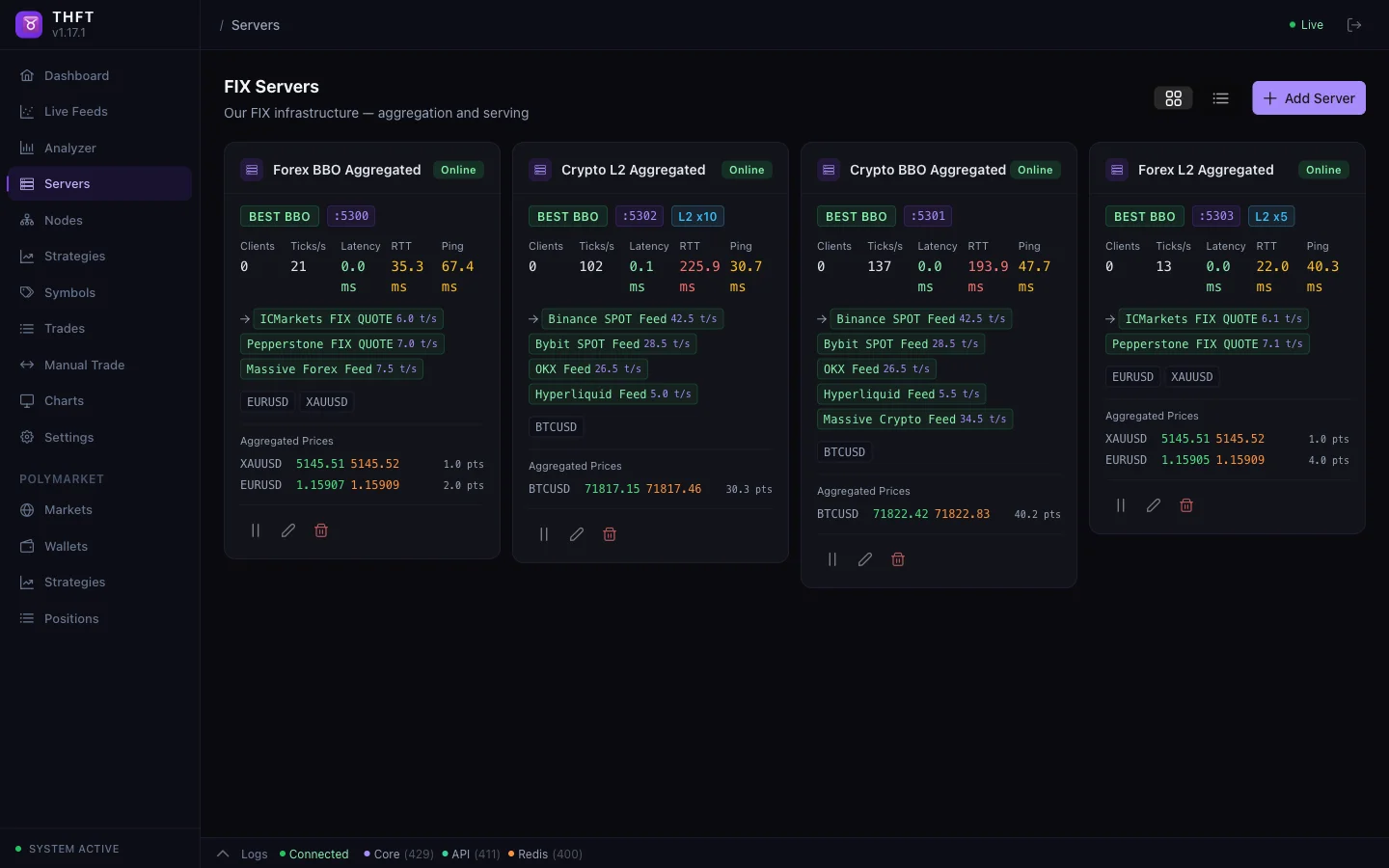Image resolution: width=1389 pixels, height=868 pixels.
Task: Click the trash icon on Forex L2 Aggregated
Action: (1186, 505)
